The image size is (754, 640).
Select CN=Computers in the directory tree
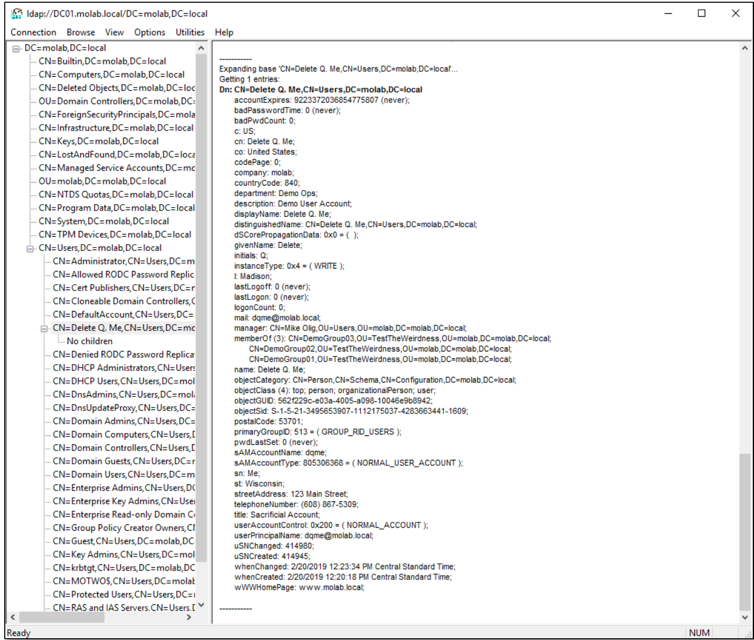coord(111,74)
